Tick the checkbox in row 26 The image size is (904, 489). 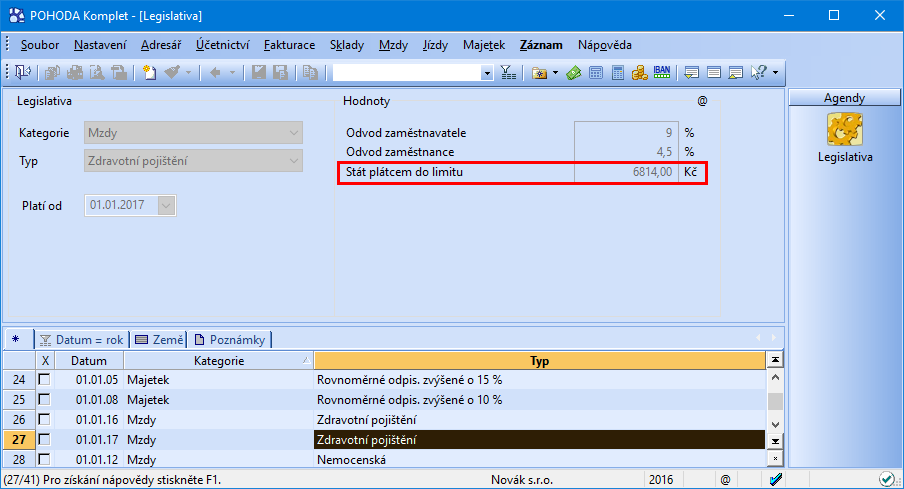tap(44, 419)
